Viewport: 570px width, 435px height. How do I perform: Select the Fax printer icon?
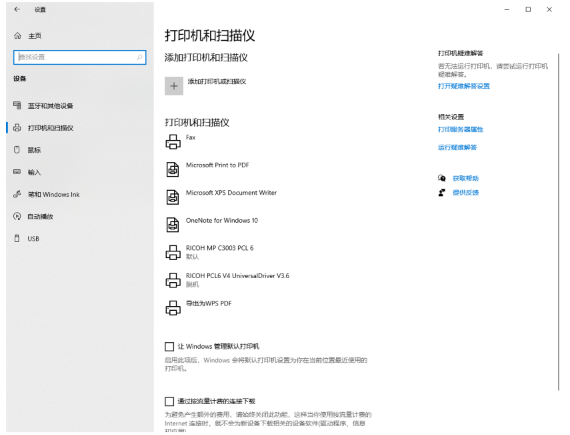pyautogui.click(x=173, y=142)
